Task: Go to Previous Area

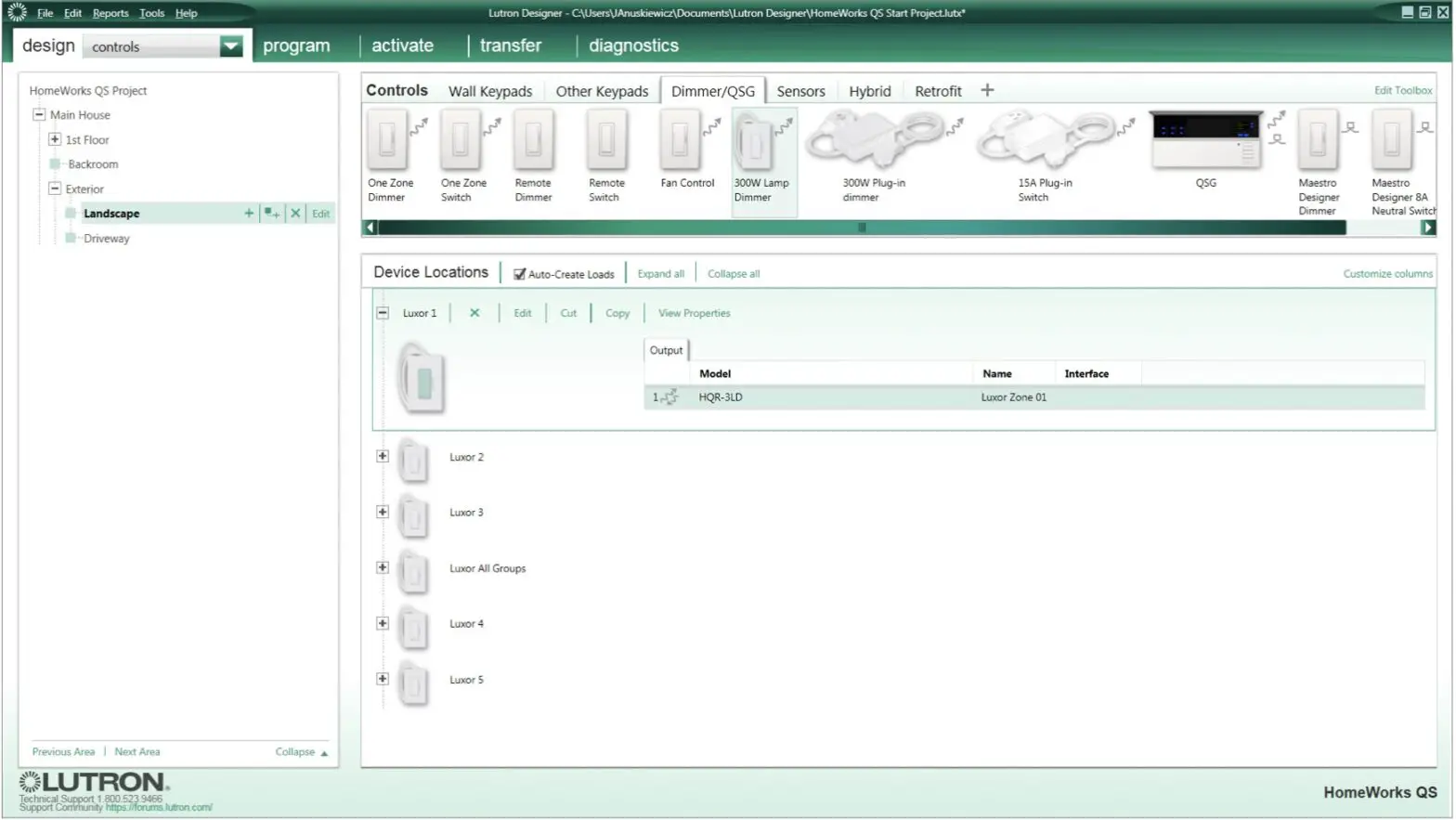Action: click(63, 752)
